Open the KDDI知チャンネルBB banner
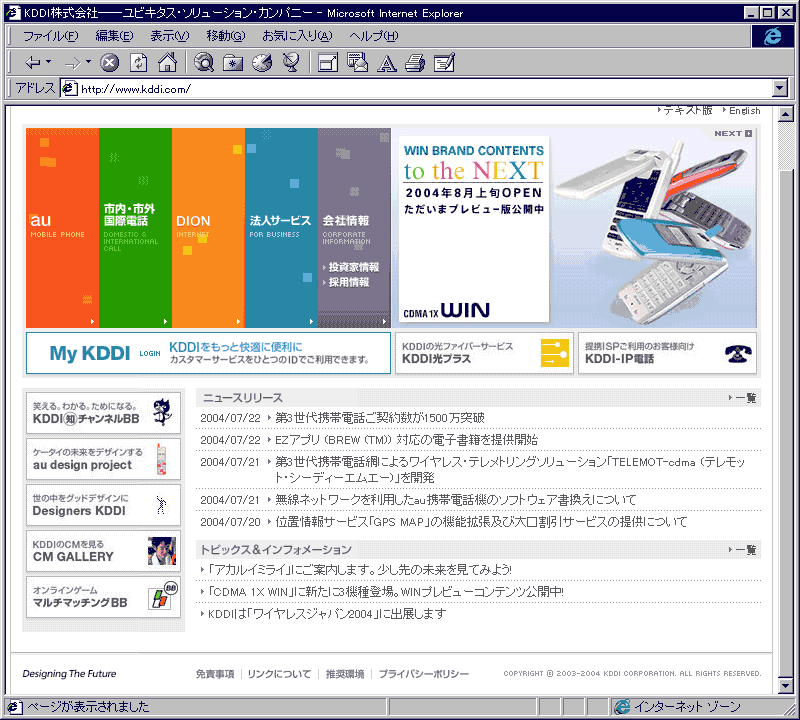 click(103, 413)
